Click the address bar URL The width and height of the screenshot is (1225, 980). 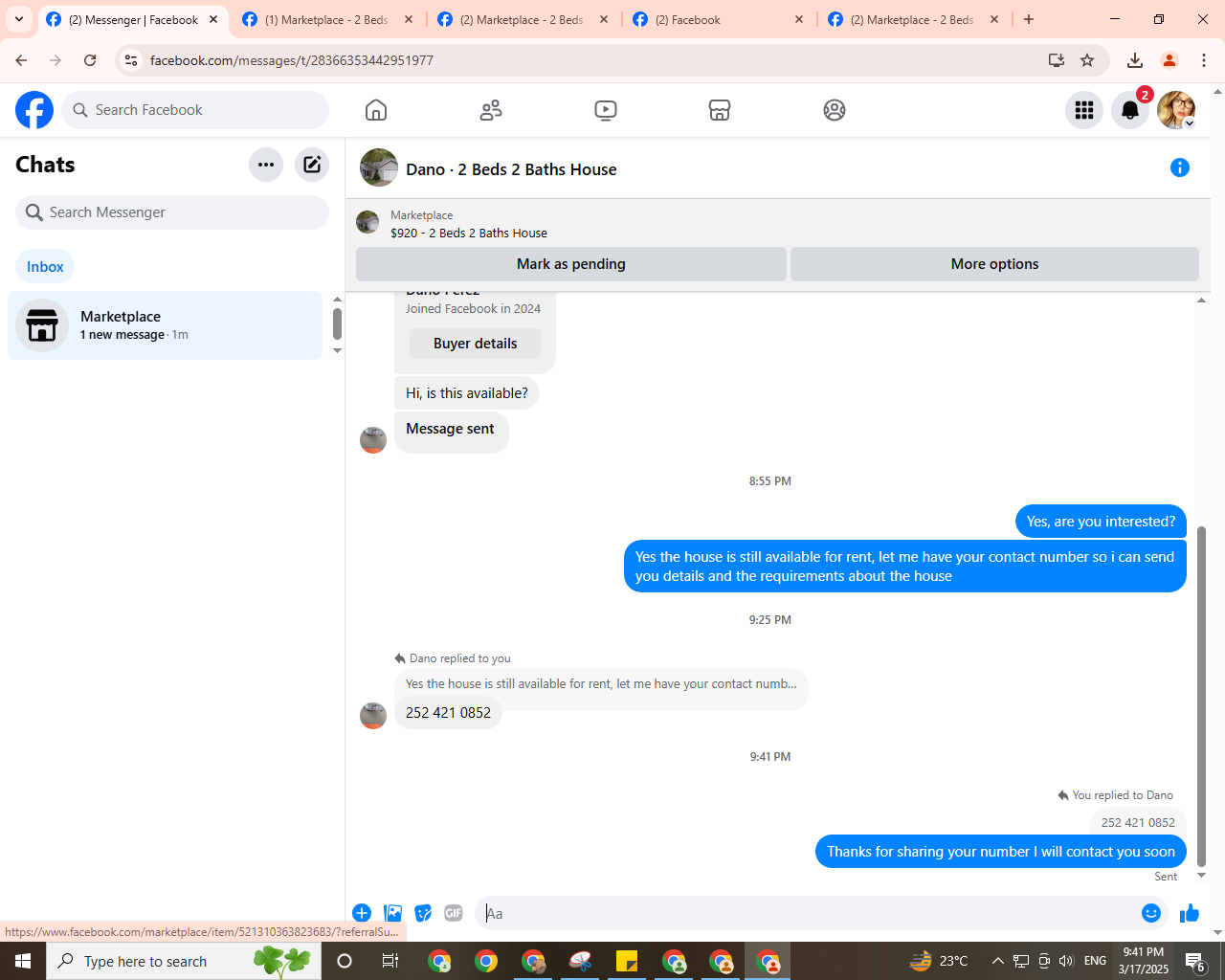pos(292,60)
